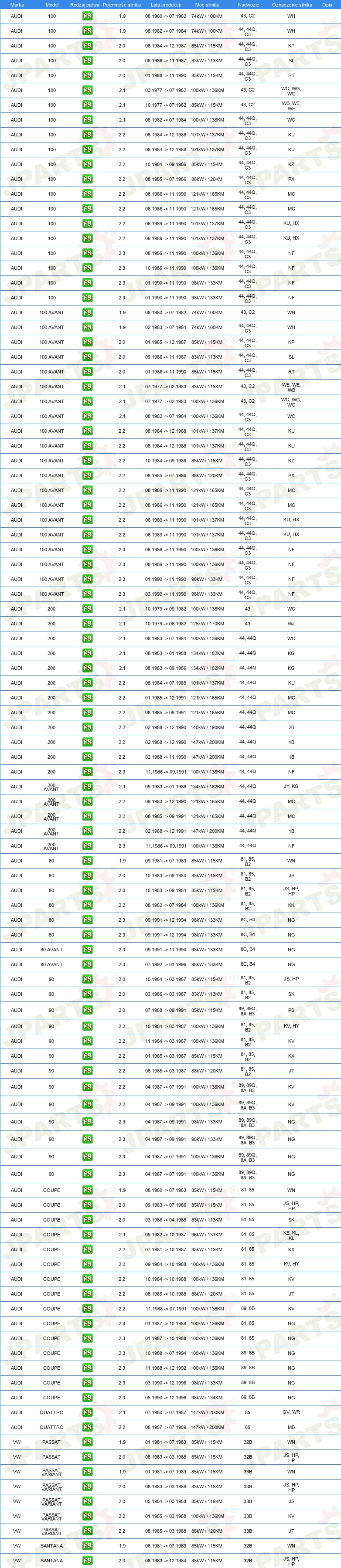Click the fuel icon in the Audi 90 SK row
341x1568 pixels.
click(x=88, y=994)
